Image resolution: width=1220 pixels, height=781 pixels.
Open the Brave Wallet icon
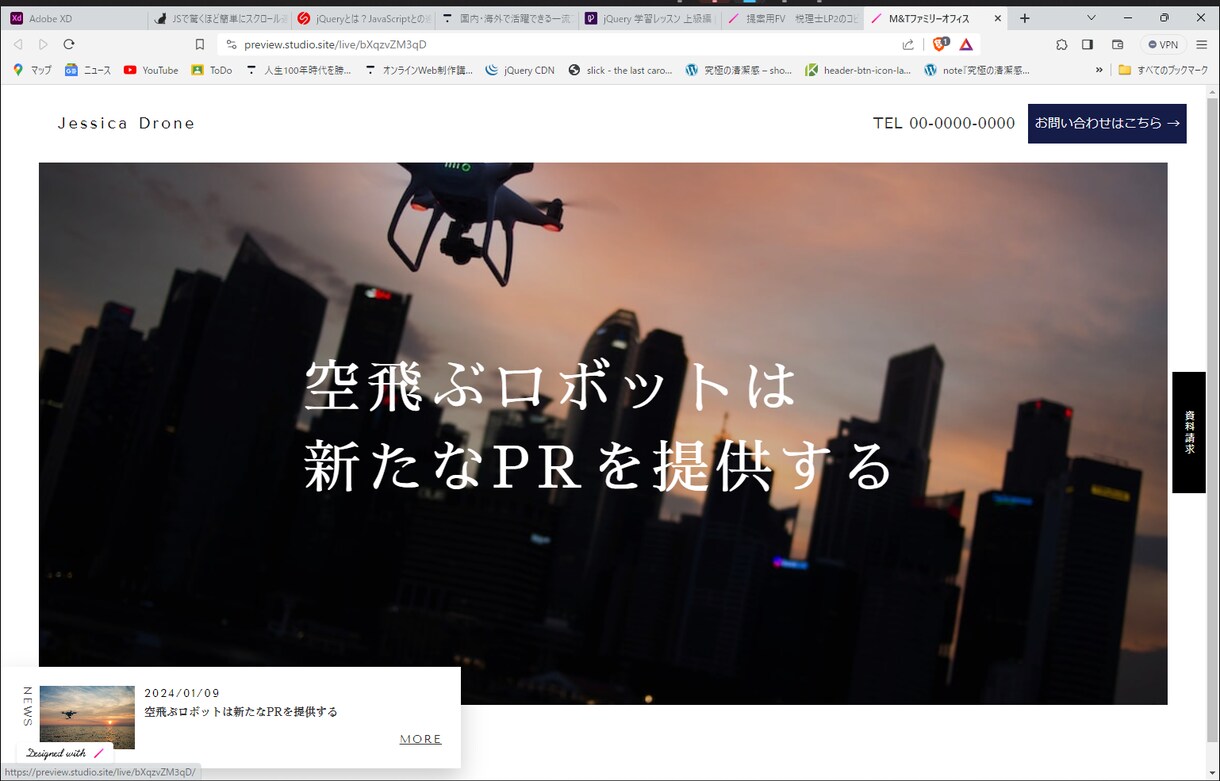(1118, 45)
